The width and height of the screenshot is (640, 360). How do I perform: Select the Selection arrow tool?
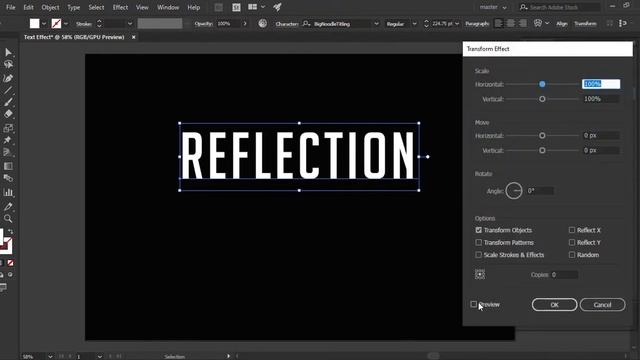[8, 52]
